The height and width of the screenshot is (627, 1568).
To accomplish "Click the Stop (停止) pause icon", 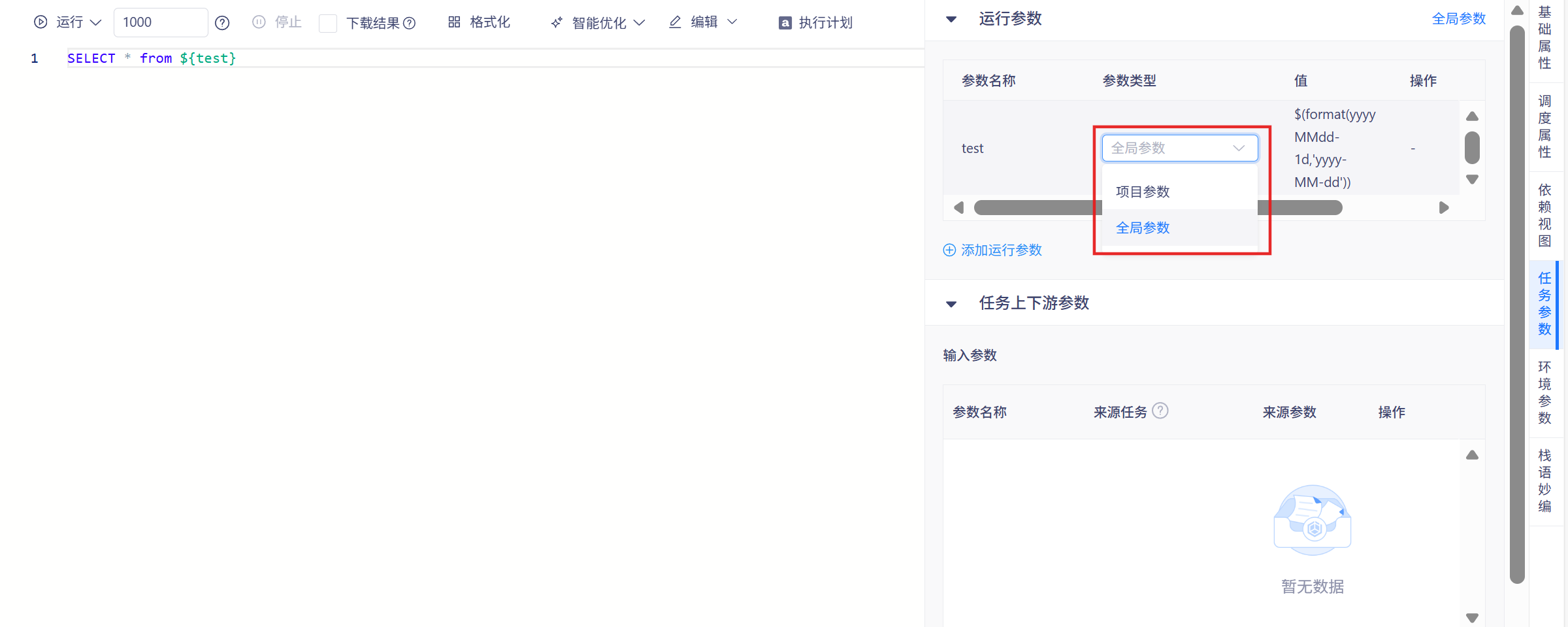I will pos(259,22).
